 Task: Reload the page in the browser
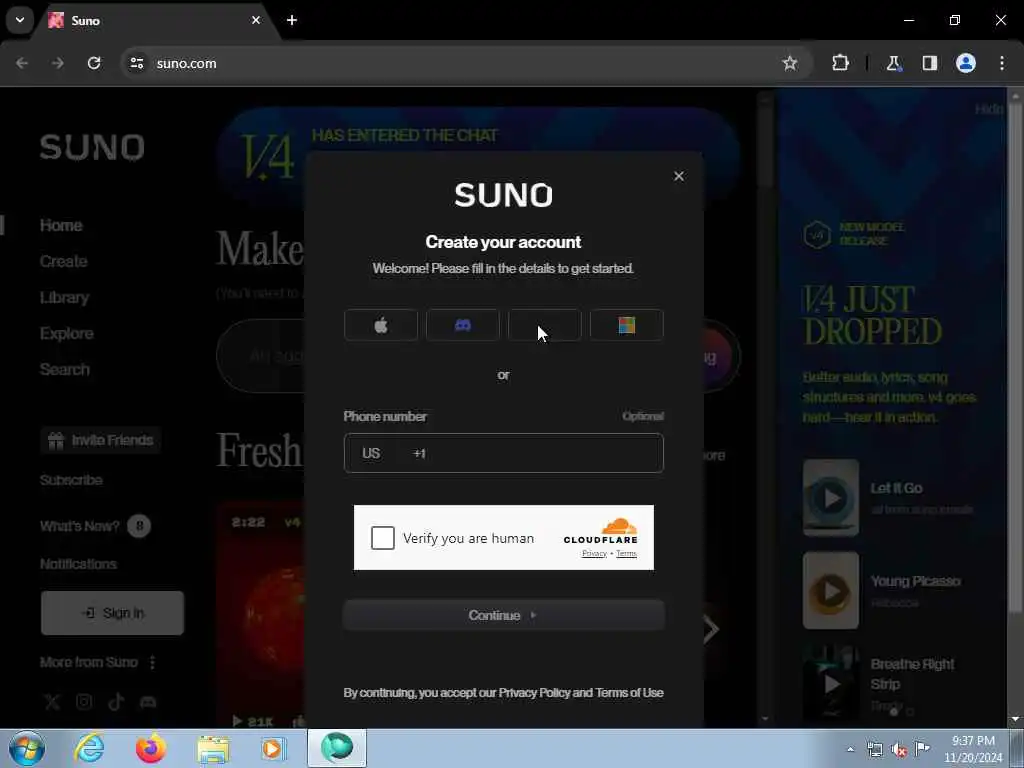(x=94, y=63)
